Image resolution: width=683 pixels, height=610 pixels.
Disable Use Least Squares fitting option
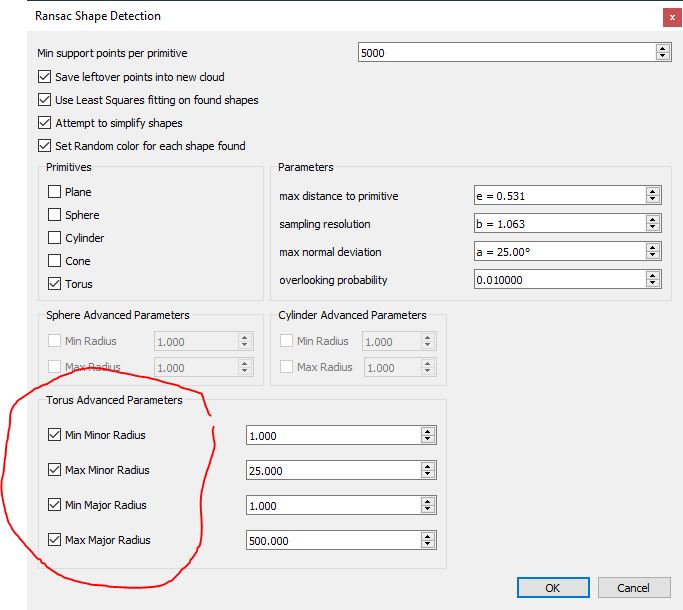[x=44, y=100]
